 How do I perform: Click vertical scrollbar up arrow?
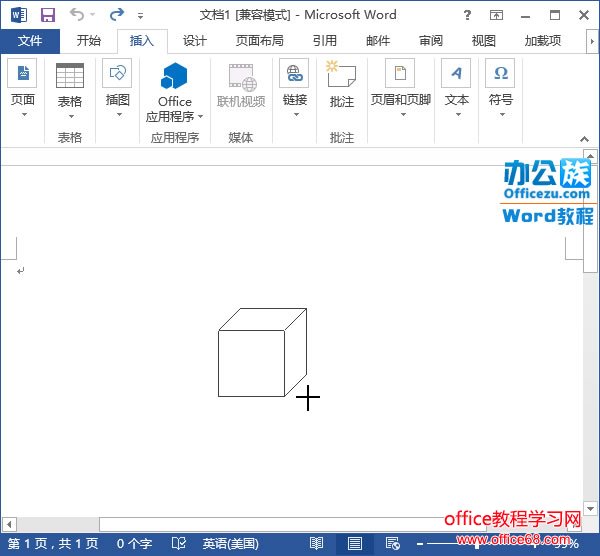click(x=590, y=156)
